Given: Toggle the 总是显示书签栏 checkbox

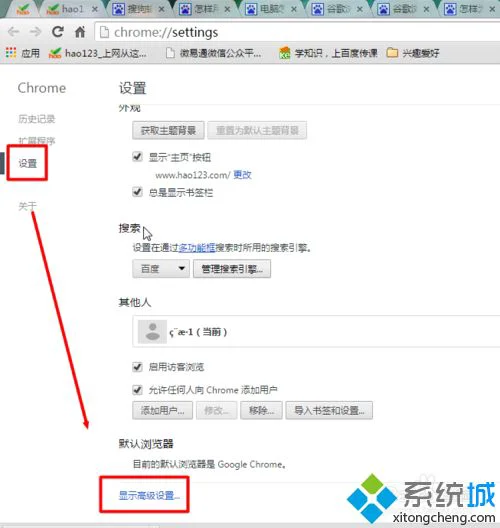Looking at the screenshot, I should pyautogui.click(x=137, y=192).
